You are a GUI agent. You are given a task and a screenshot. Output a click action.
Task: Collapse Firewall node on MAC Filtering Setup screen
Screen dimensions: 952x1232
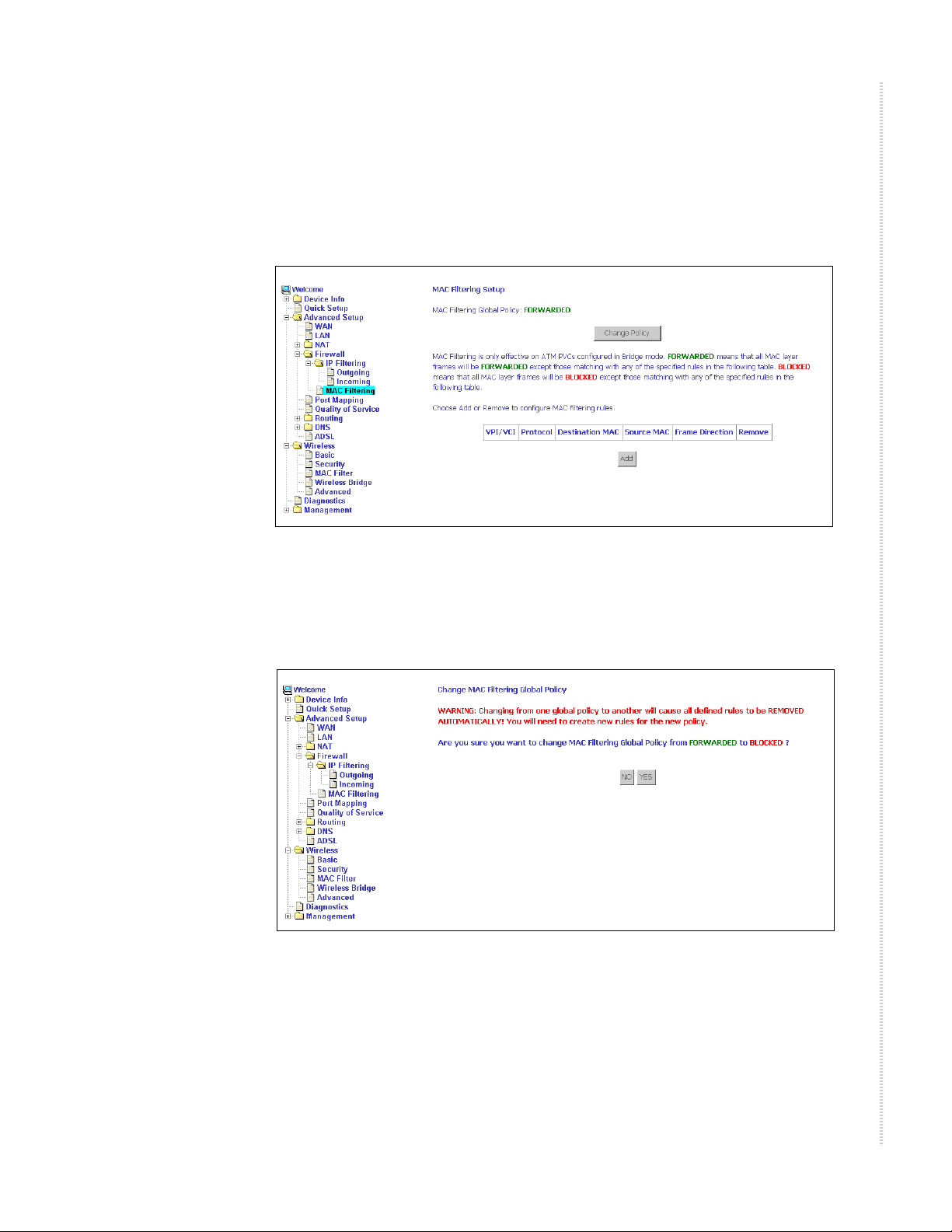(298, 354)
